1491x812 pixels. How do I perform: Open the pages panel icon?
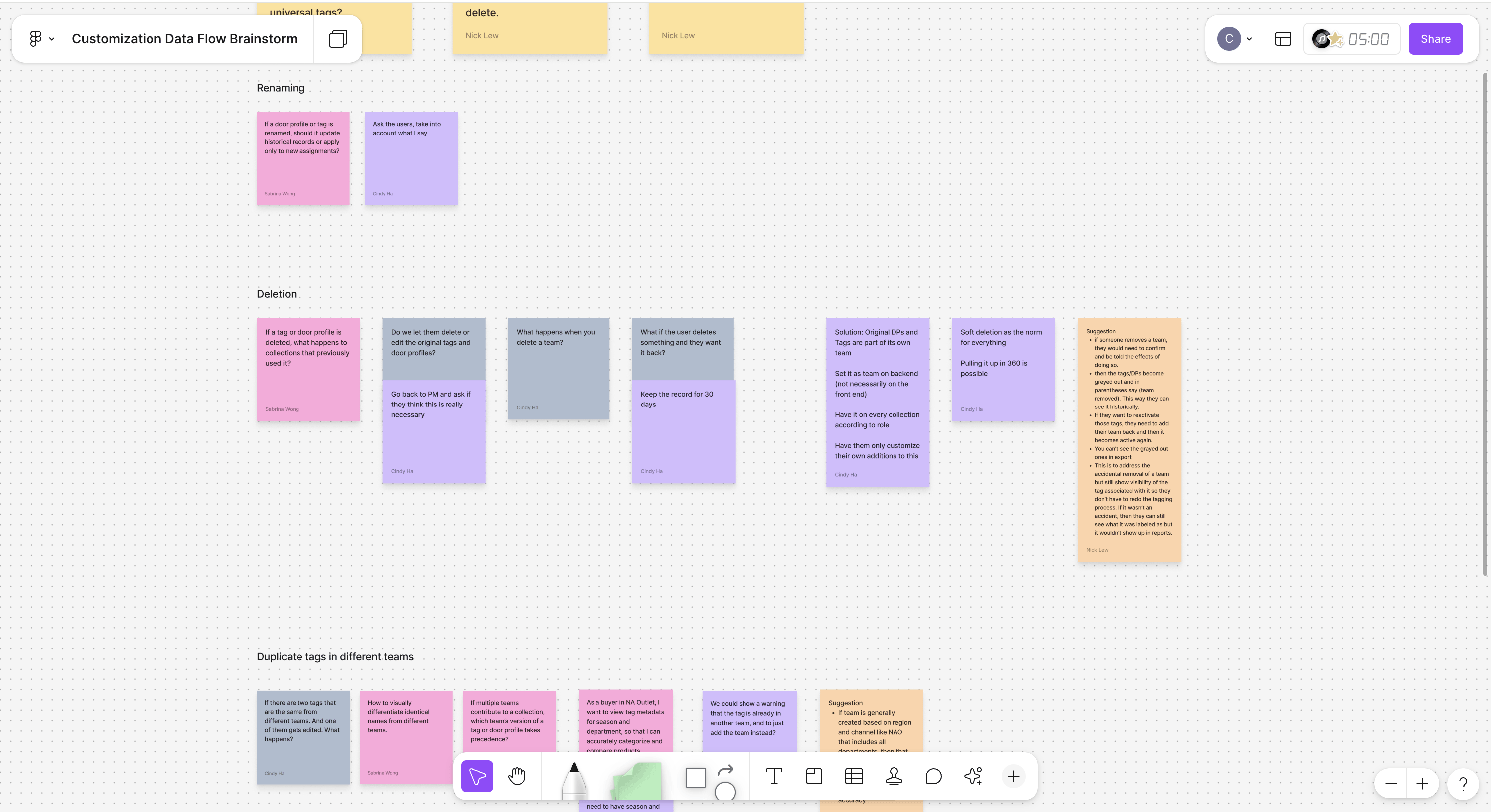pyautogui.click(x=338, y=39)
